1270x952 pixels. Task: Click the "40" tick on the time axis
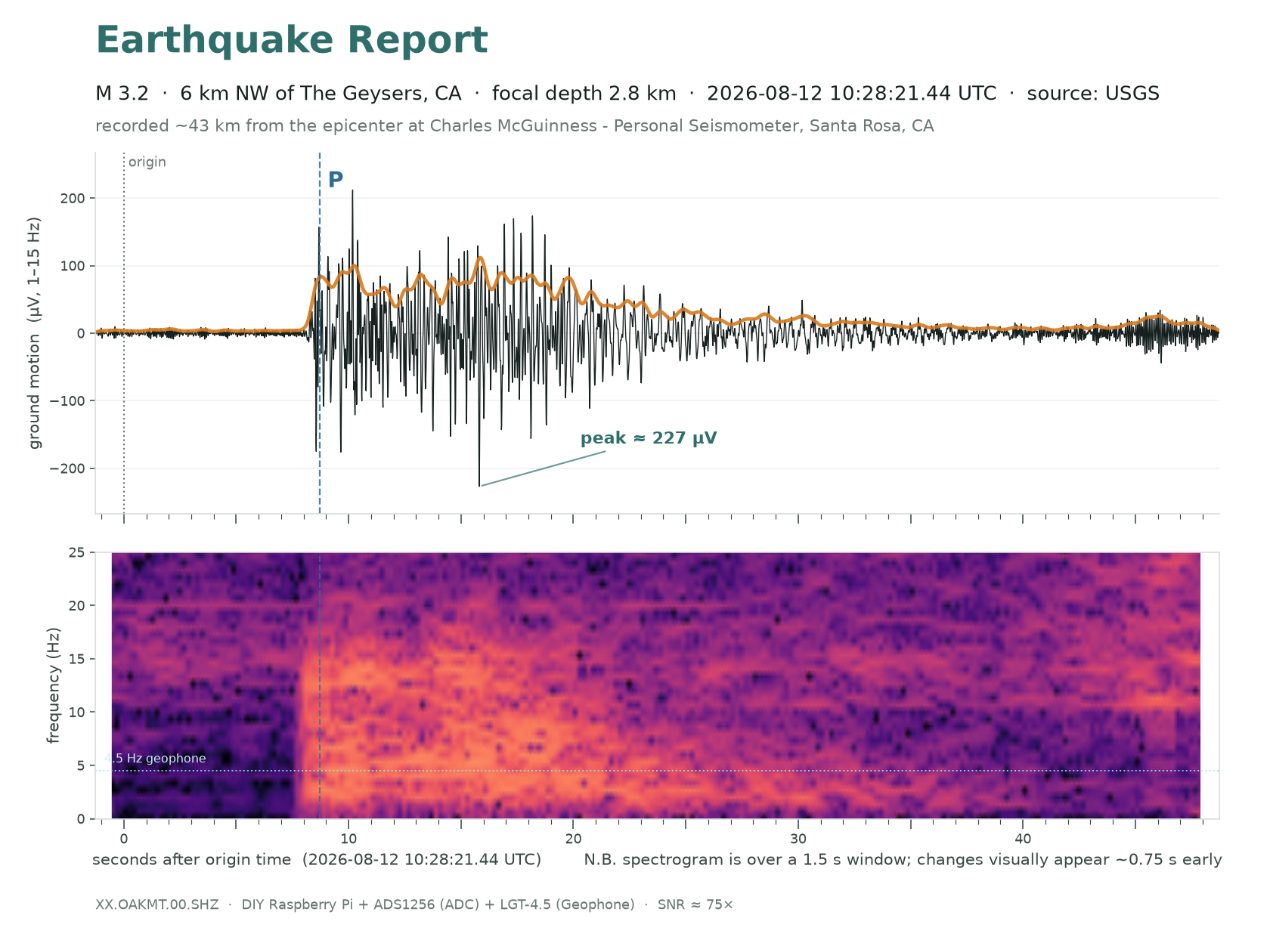(x=1023, y=839)
